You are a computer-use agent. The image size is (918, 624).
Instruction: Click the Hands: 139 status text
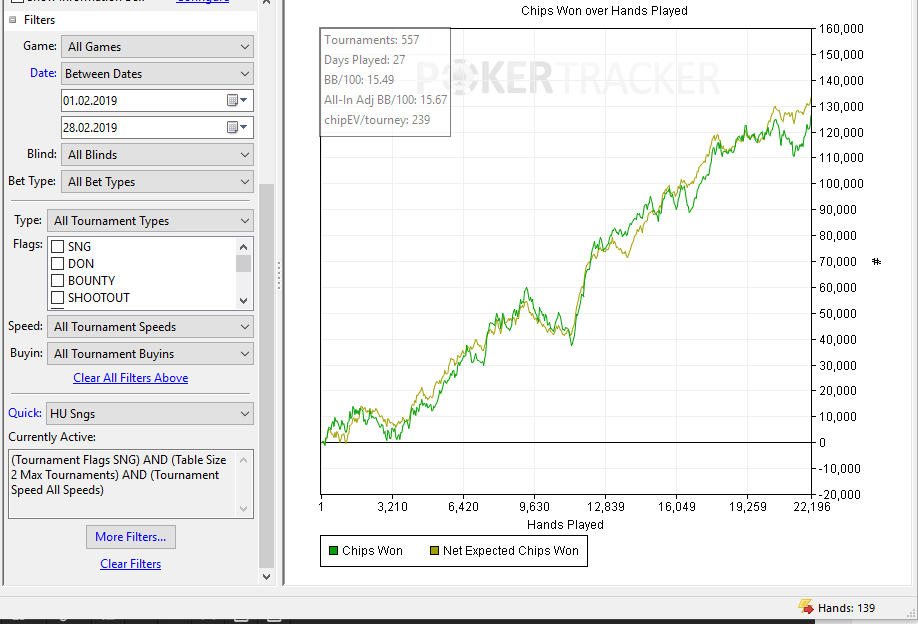[847, 608]
